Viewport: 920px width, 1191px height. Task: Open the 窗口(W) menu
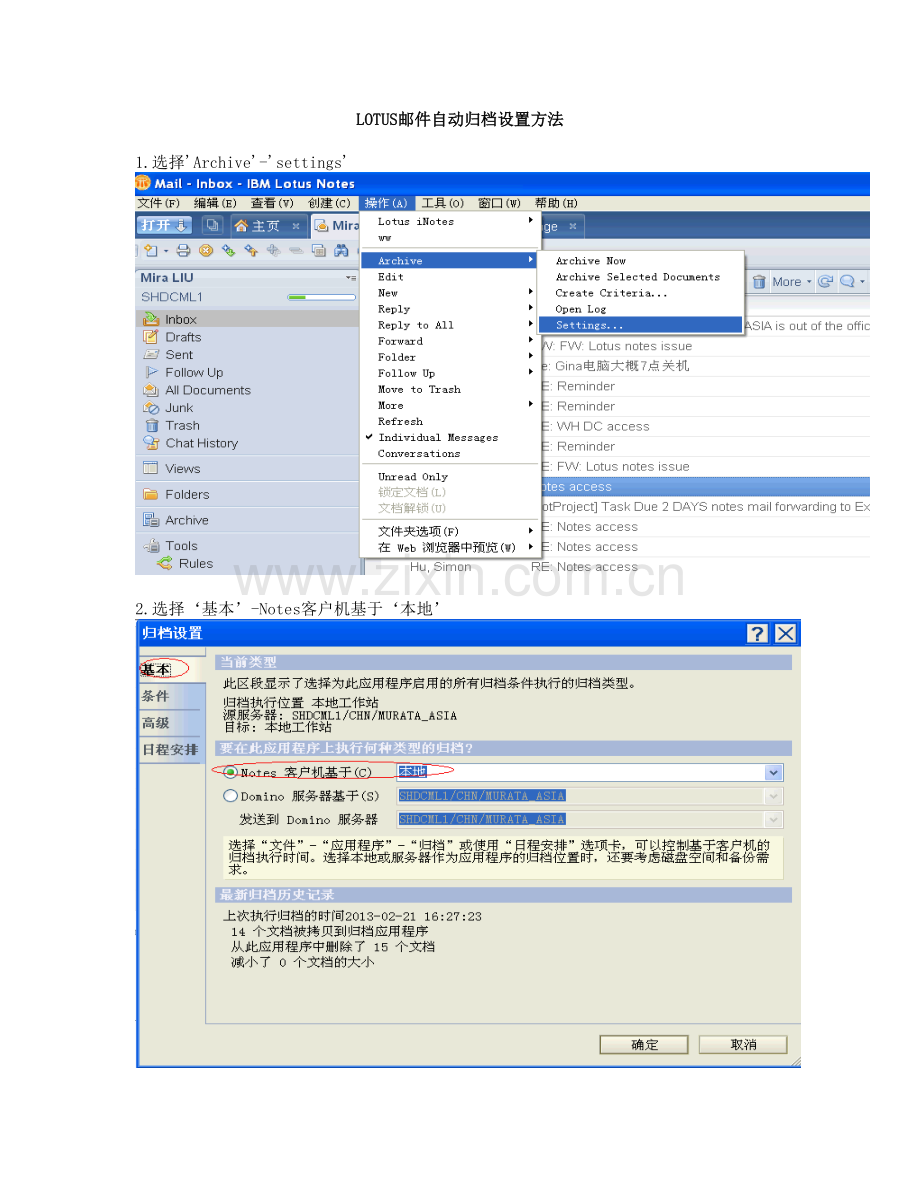click(499, 203)
